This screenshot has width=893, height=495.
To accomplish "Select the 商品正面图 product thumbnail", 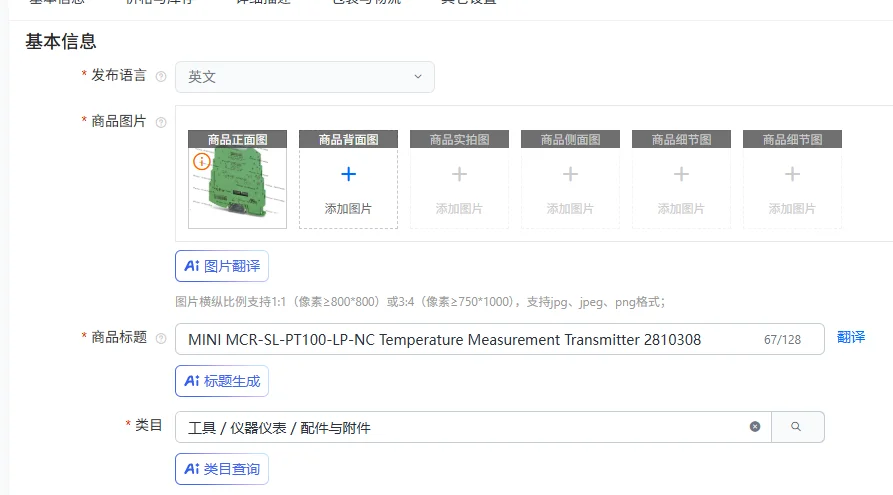I will pos(237,179).
